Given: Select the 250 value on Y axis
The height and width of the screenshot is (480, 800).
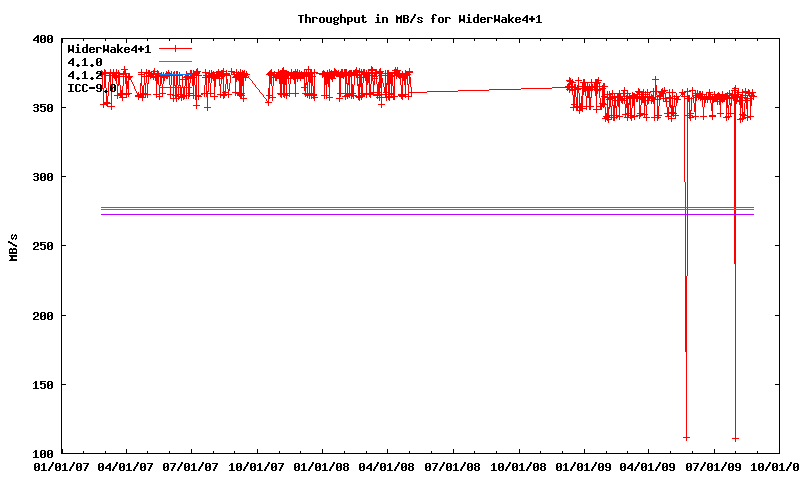Looking at the screenshot, I should (42, 246).
